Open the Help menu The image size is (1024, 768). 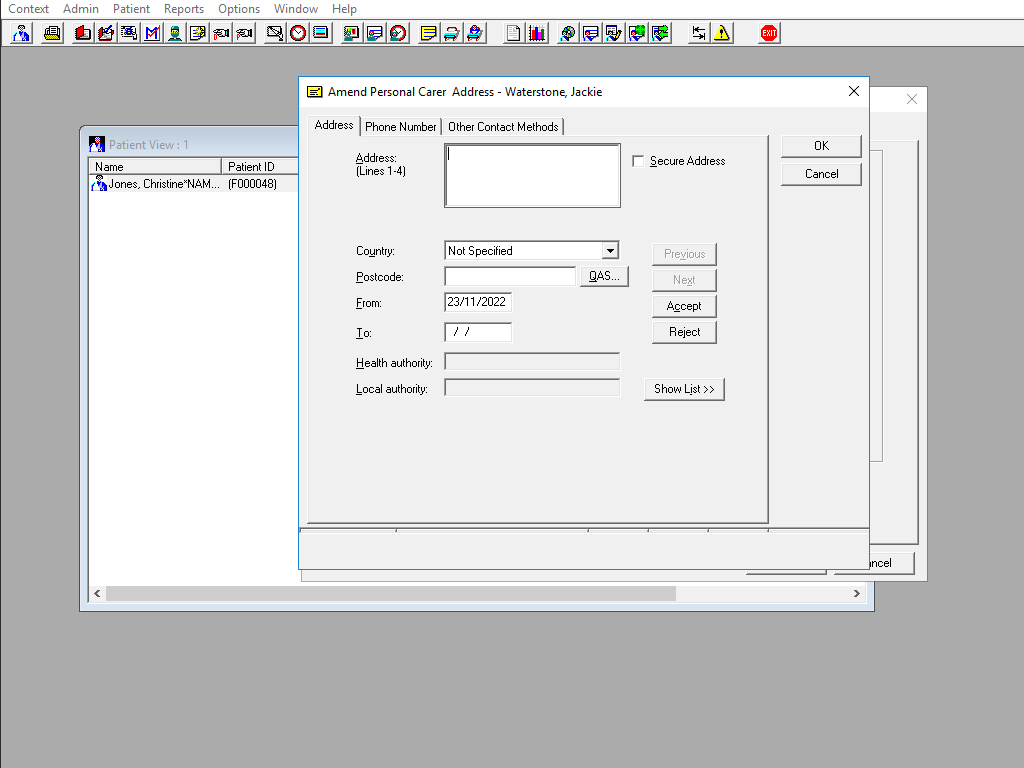344,9
